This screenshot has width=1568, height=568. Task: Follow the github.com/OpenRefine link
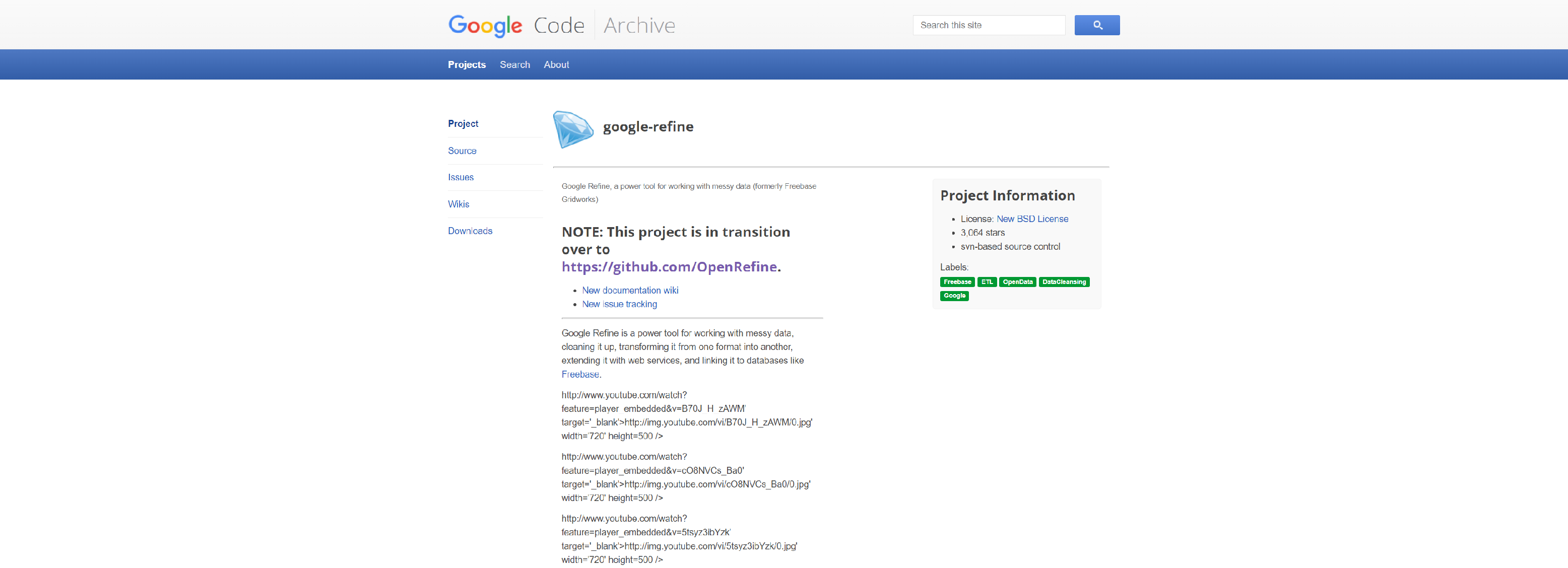(x=669, y=266)
